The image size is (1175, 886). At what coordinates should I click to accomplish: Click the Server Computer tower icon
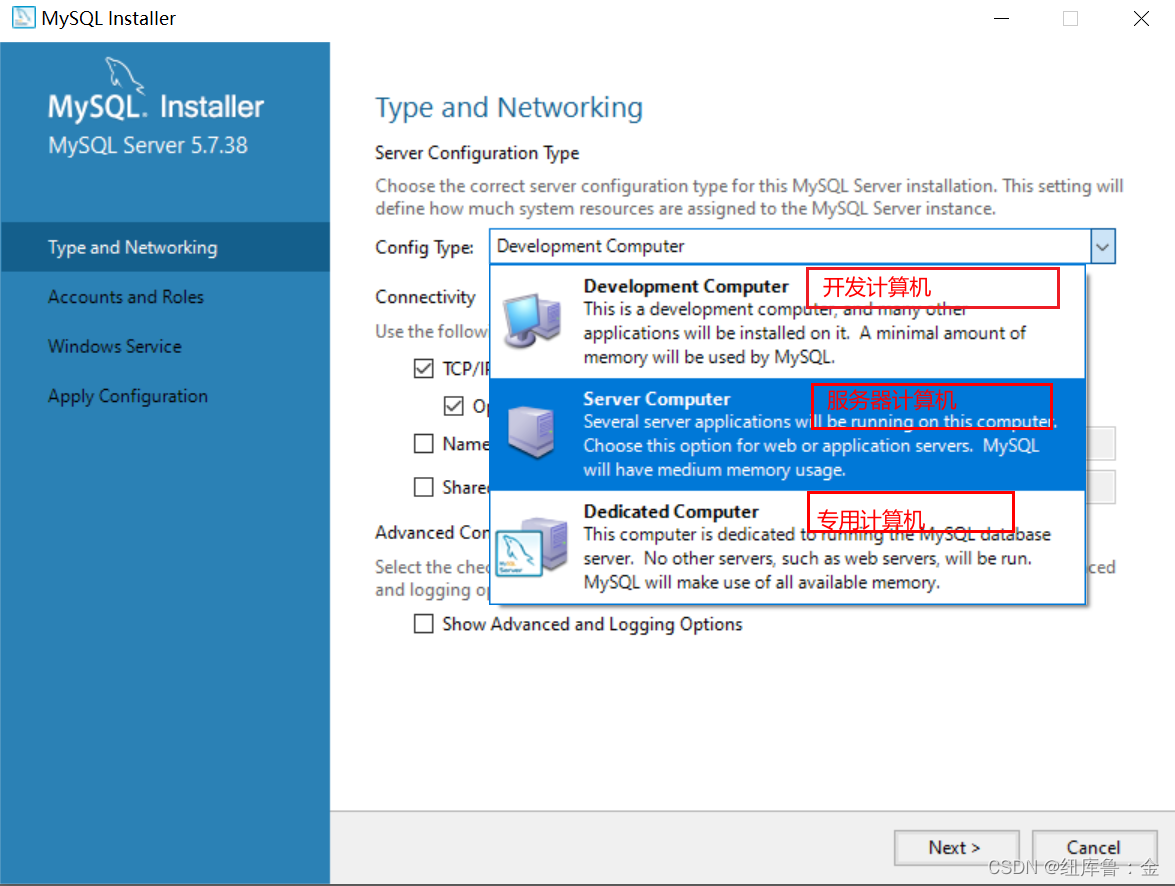531,432
